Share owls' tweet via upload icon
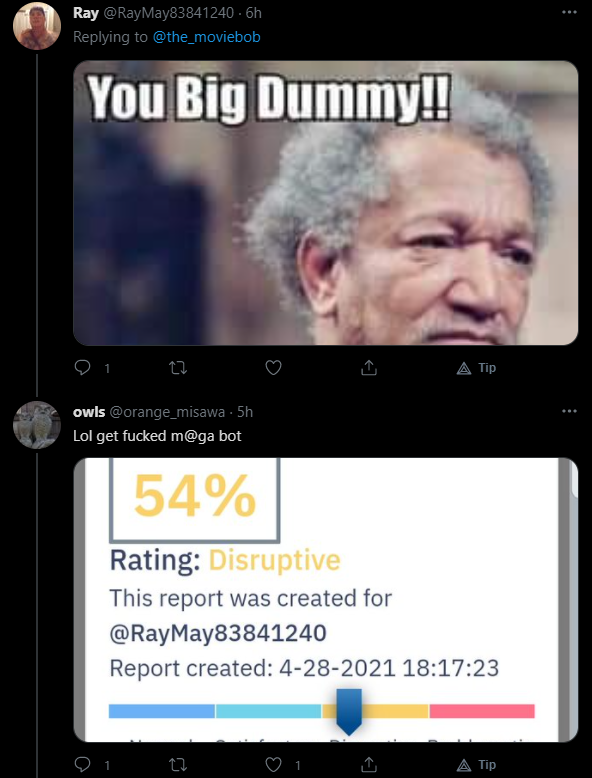 [369, 765]
